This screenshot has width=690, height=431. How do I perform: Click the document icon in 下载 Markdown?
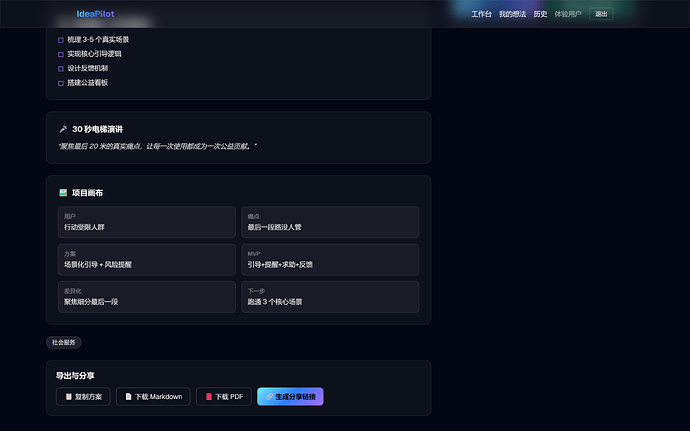128,397
